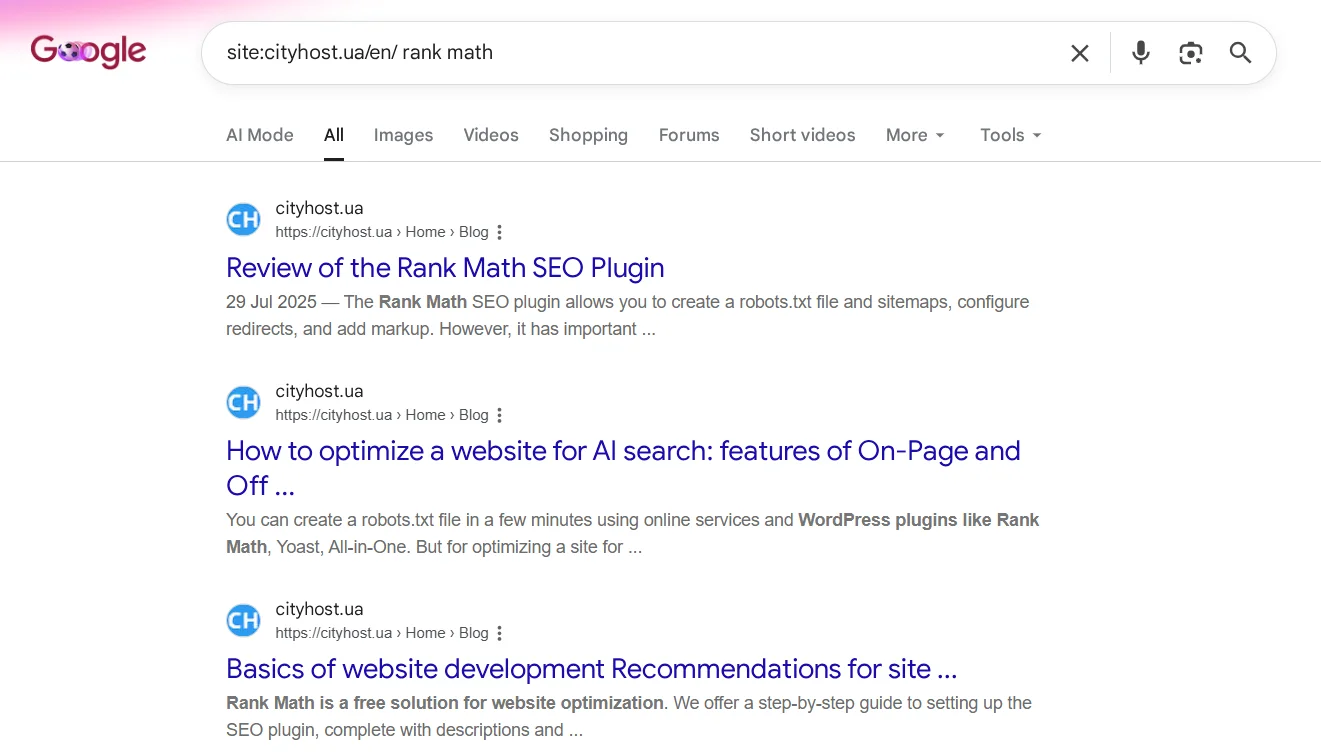Open more options for Basics of website development result
The height and width of the screenshot is (753, 1321).
pyautogui.click(x=500, y=633)
